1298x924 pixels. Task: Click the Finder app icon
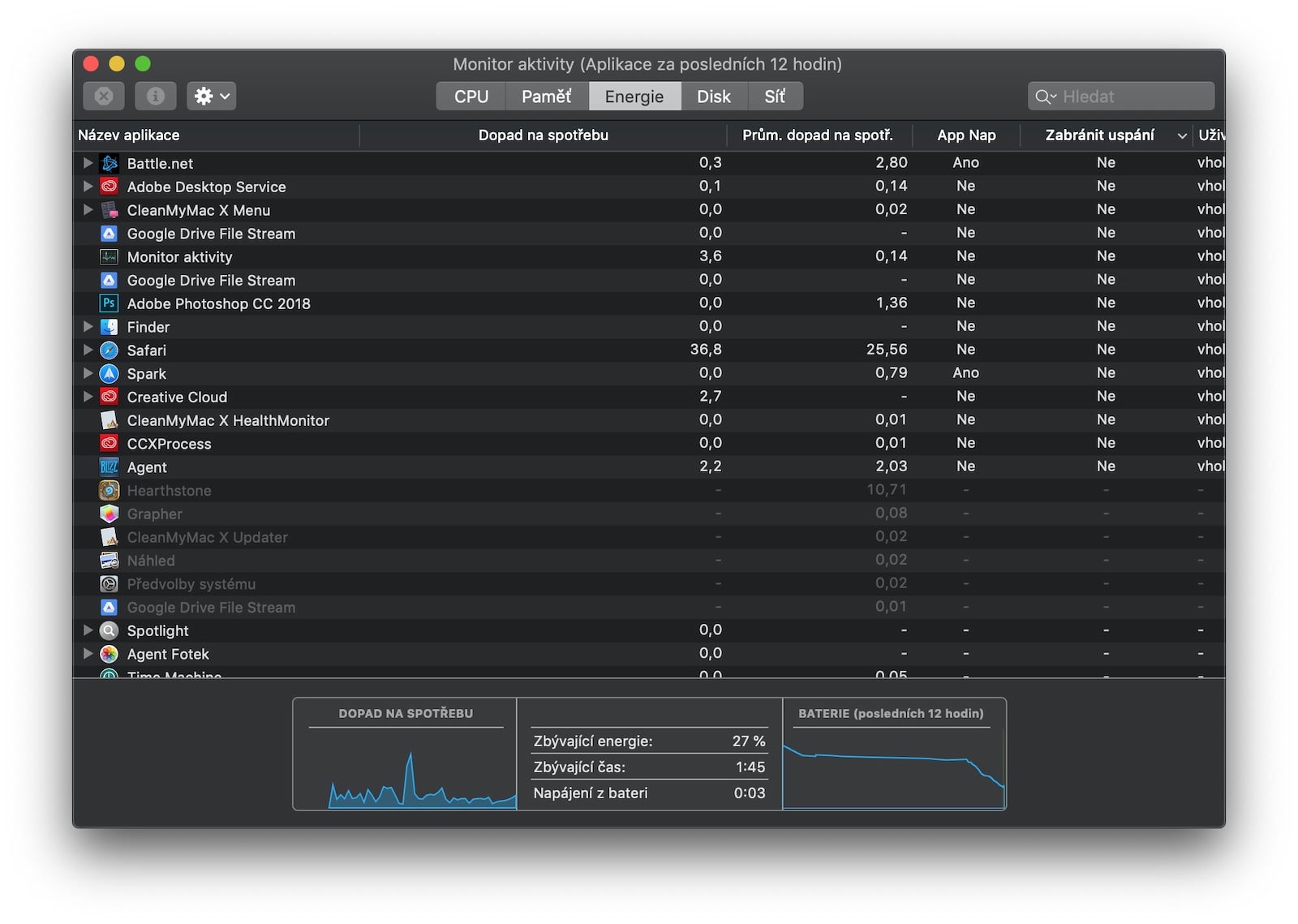click(x=109, y=327)
